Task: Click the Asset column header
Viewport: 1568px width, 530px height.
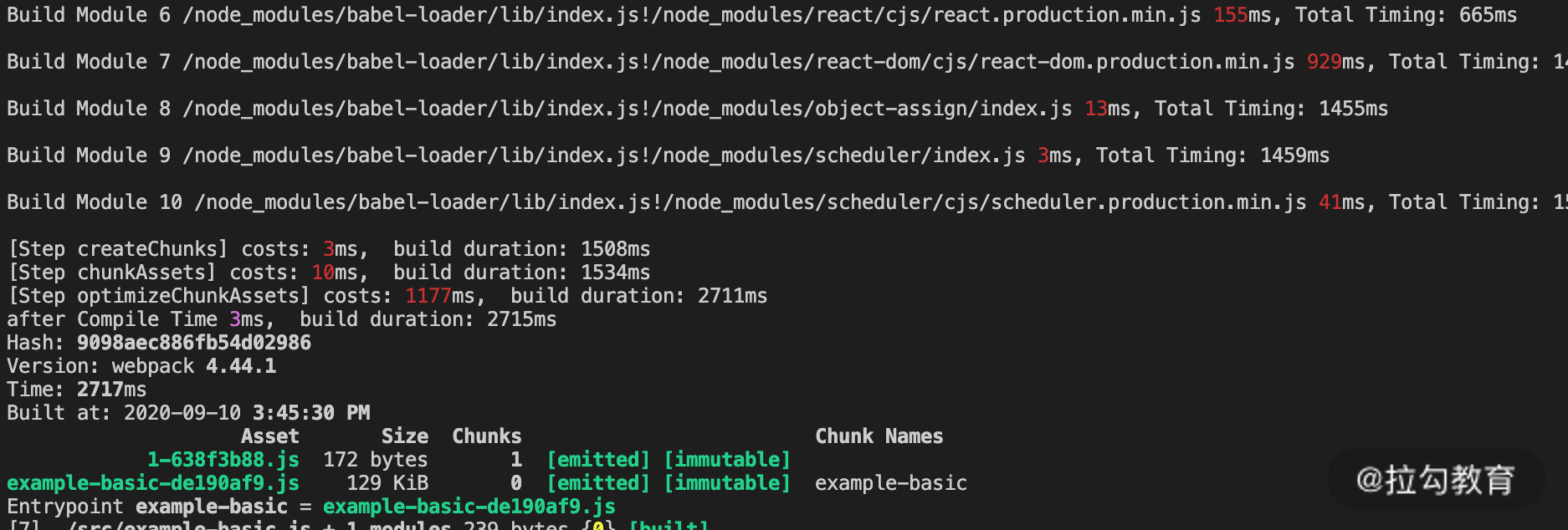Action: click(x=269, y=436)
